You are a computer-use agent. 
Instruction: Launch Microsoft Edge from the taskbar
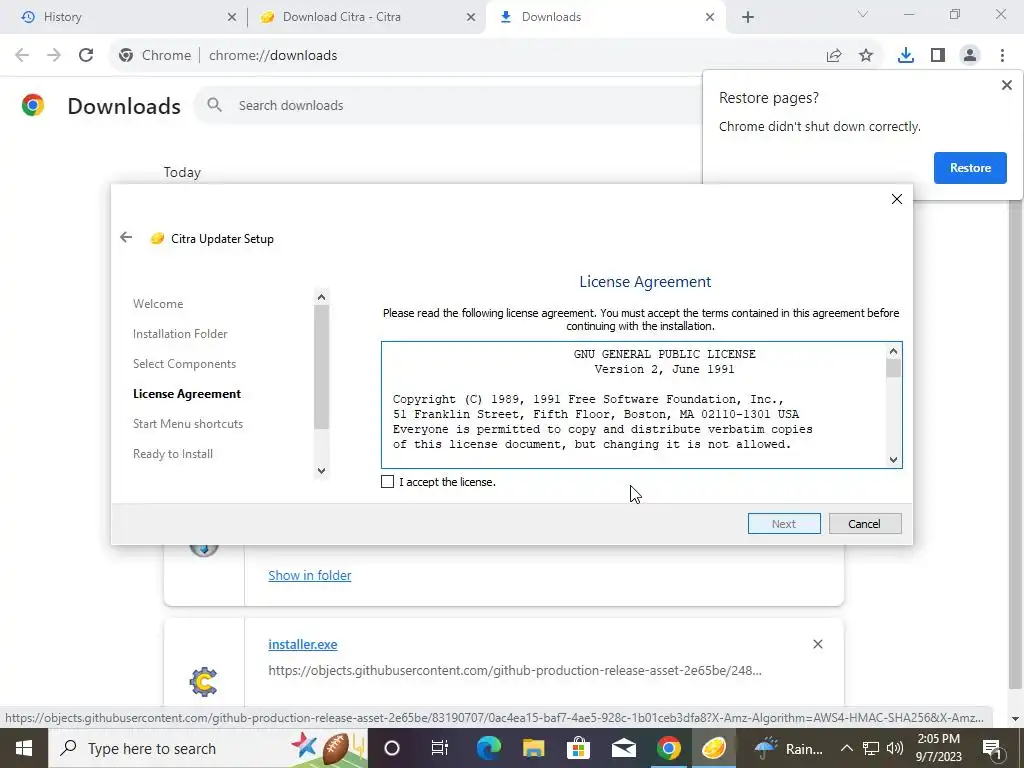pos(488,748)
